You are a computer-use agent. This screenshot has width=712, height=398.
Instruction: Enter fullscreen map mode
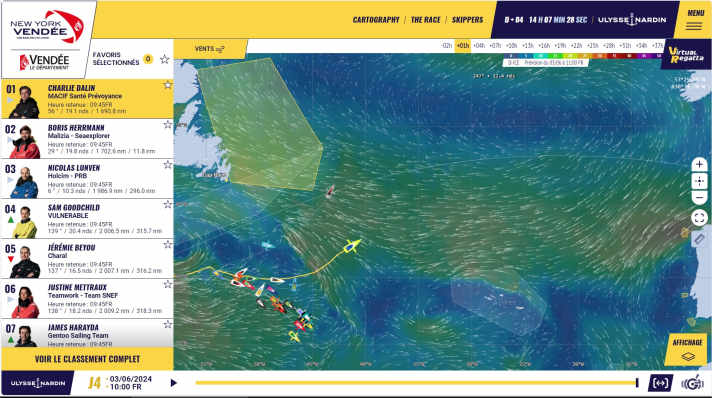click(699, 218)
